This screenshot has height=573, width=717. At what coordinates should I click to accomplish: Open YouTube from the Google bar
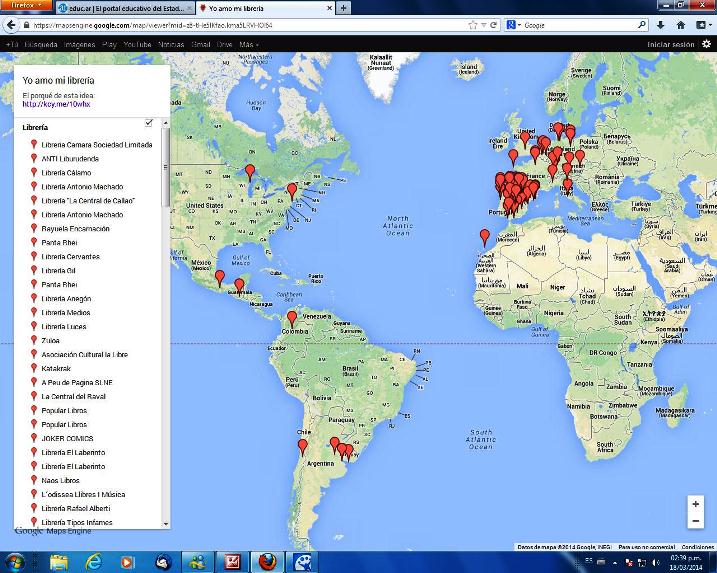(137, 45)
